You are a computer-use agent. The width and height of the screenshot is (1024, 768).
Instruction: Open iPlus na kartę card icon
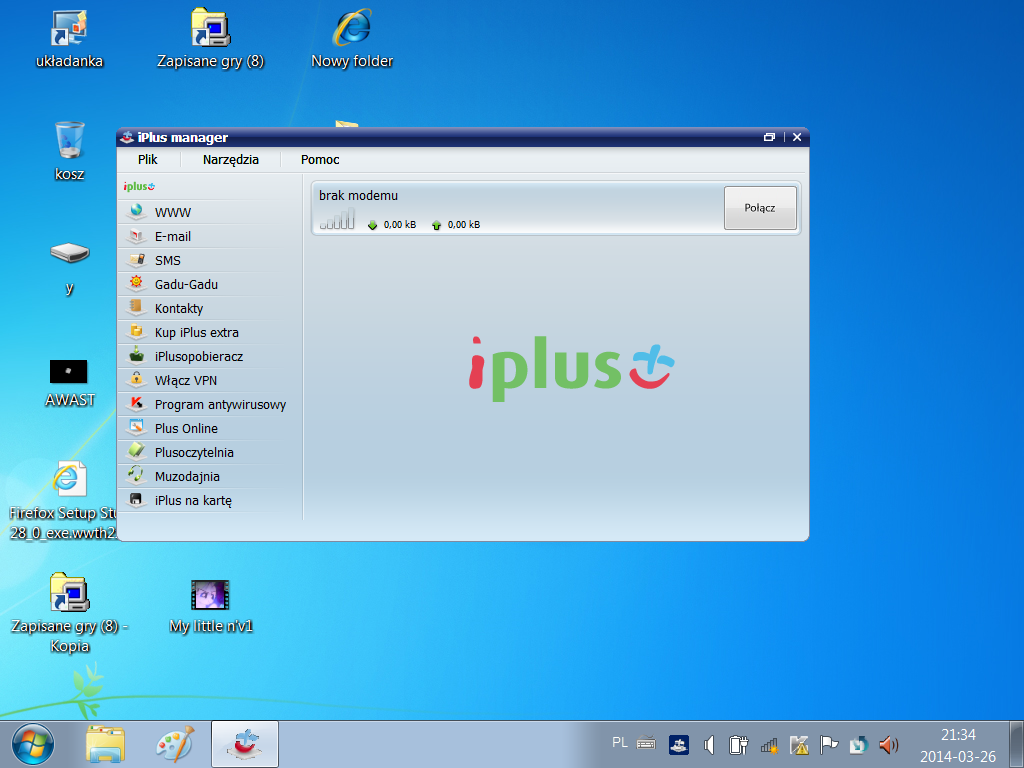click(136, 500)
